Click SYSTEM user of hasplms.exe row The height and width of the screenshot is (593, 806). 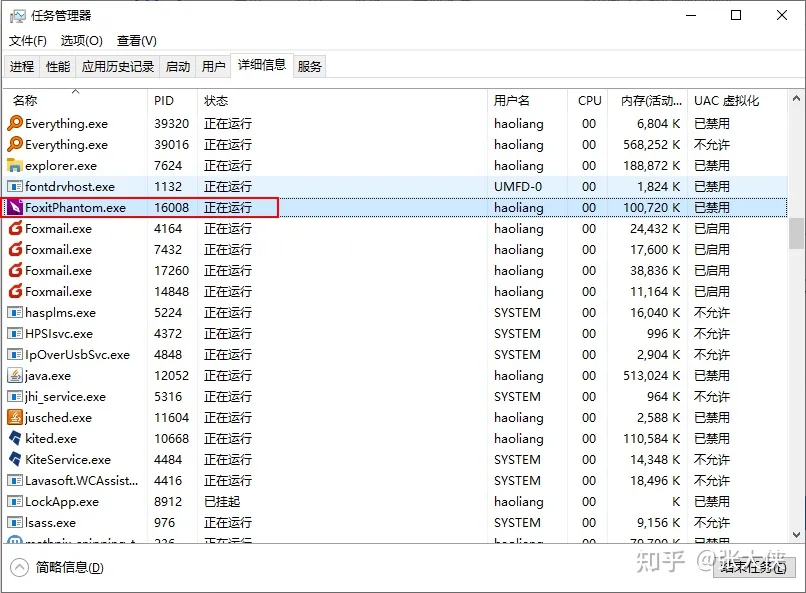pyautogui.click(x=517, y=312)
